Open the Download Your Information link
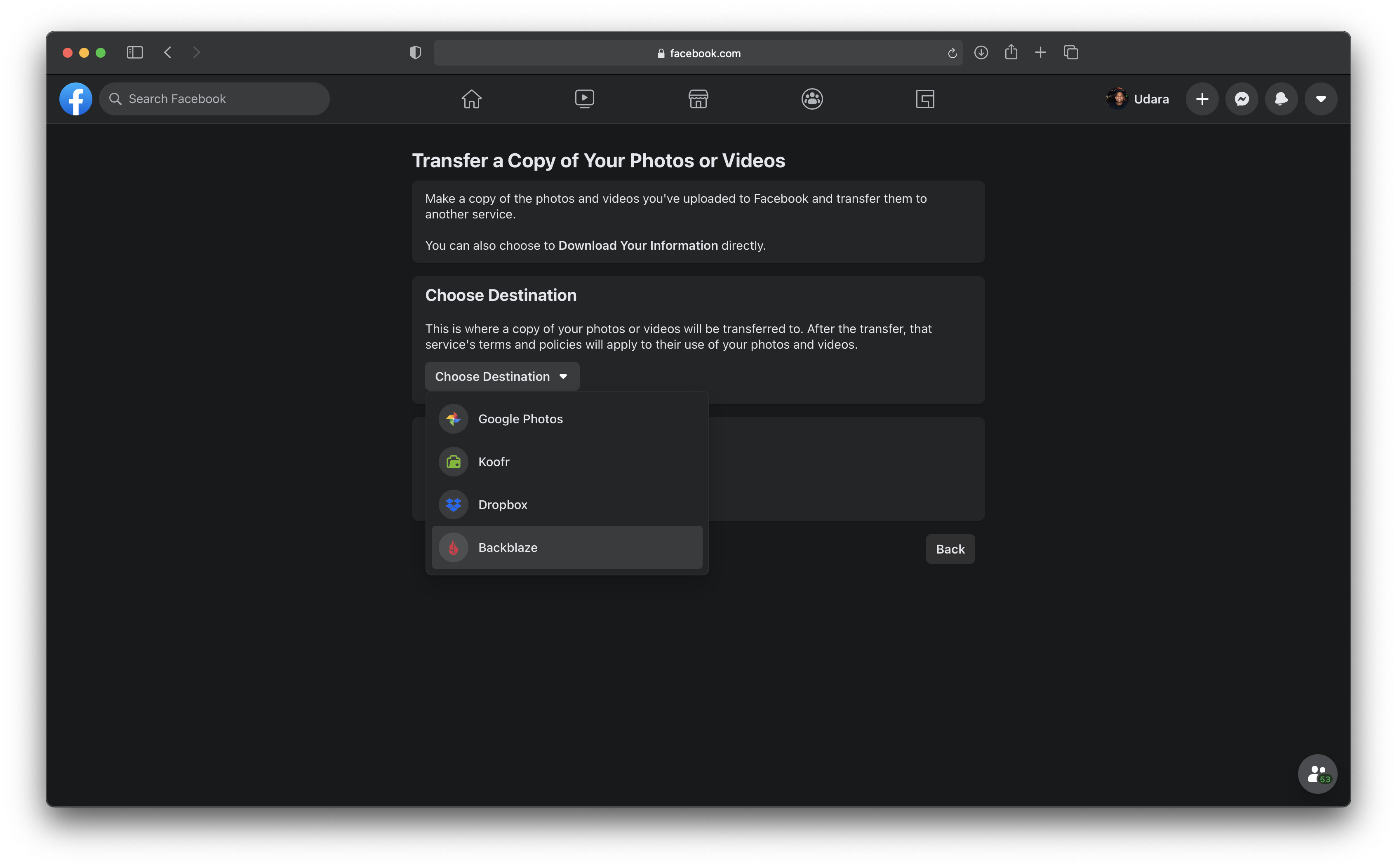 [638, 245]
